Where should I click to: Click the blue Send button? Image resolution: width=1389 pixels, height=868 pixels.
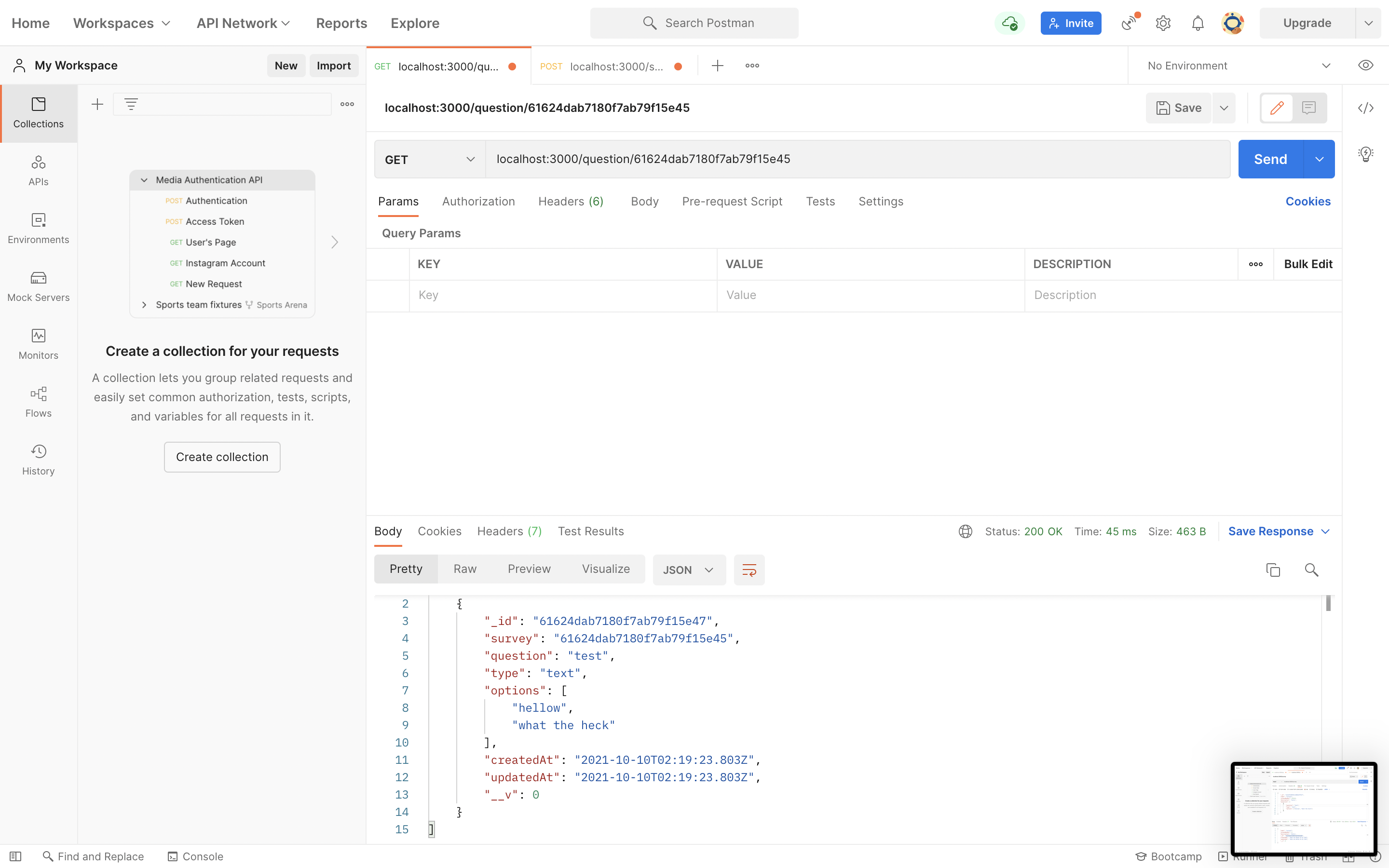tap(1270, 159)
